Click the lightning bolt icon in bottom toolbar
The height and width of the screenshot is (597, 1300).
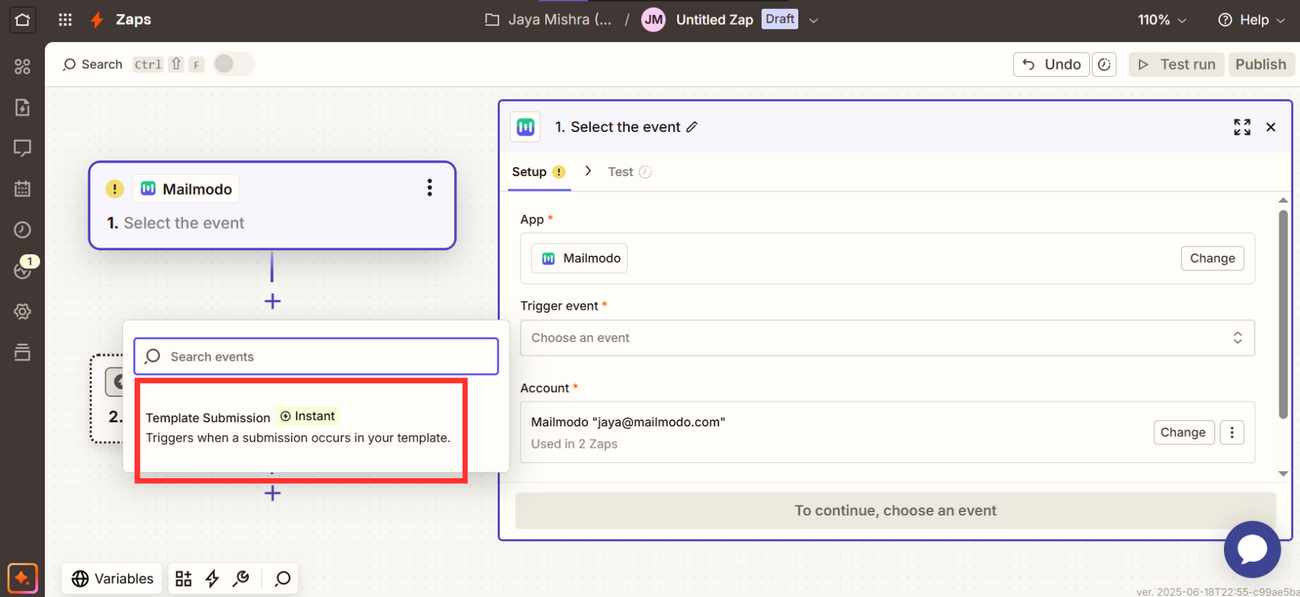pyautogui.click(x=212, y=578)
